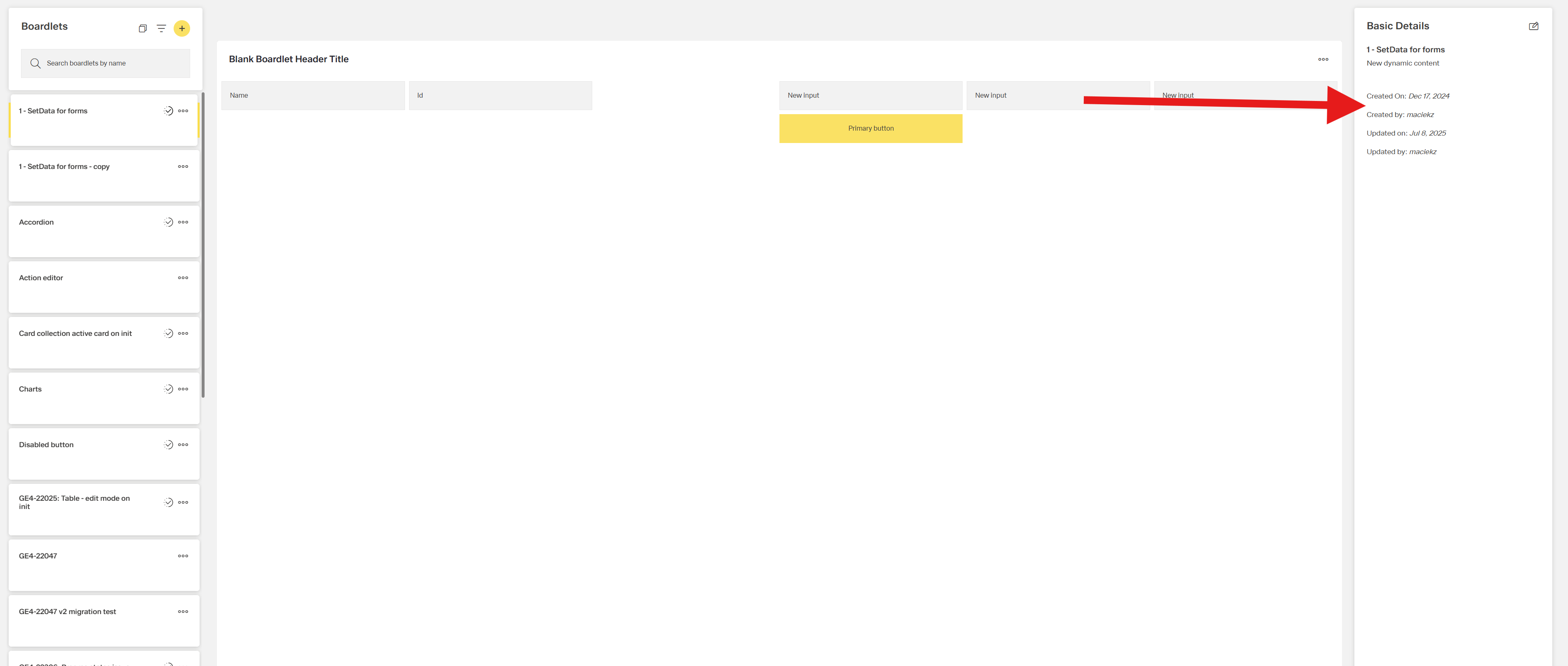Open the filter boardlets icon
1568x666 pixels.
pos(161,28)
